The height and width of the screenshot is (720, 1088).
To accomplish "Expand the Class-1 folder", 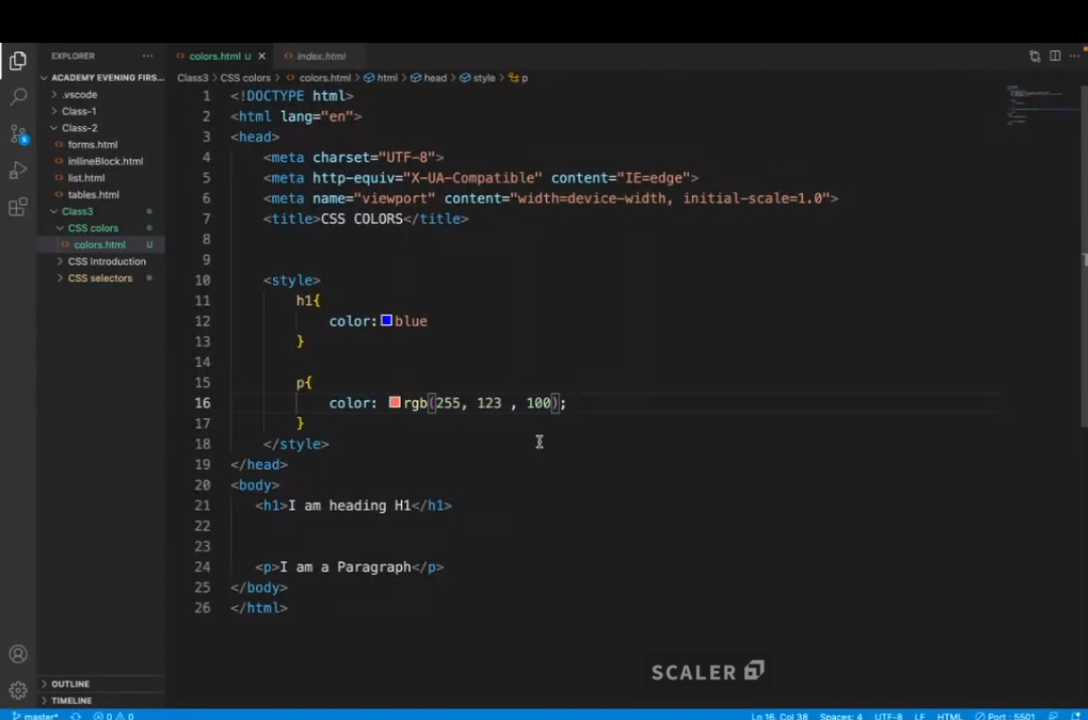I will (78, 111).
